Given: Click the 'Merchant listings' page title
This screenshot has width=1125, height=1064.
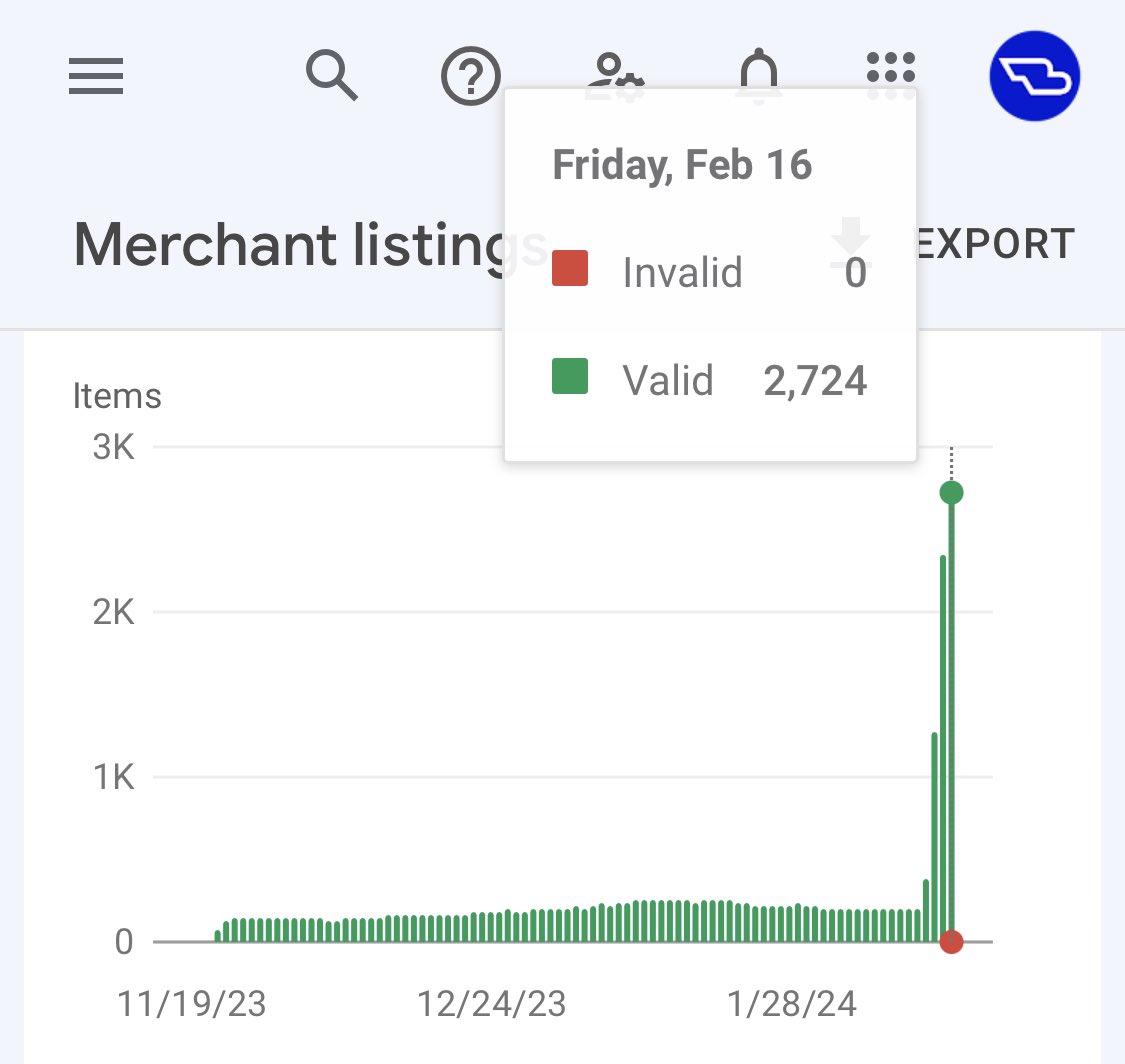Looking at the screenshot, I should [311, 245].
